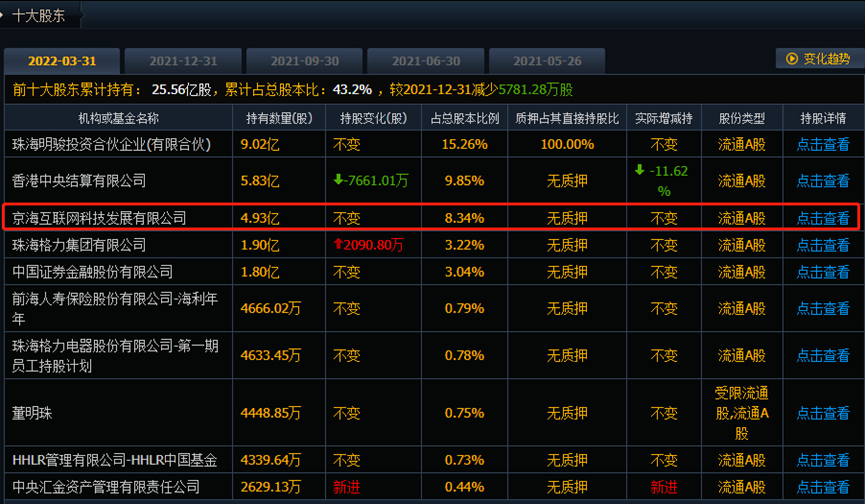The image size is (865, 504).
Task: Click the 实际增减持 column header
Action: pos(664,118)
